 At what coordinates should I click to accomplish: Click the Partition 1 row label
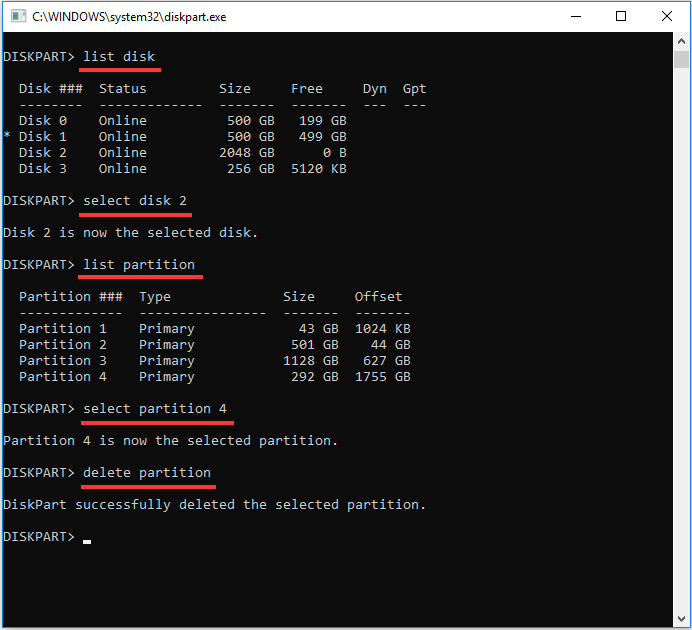click(x=63, y=329)
